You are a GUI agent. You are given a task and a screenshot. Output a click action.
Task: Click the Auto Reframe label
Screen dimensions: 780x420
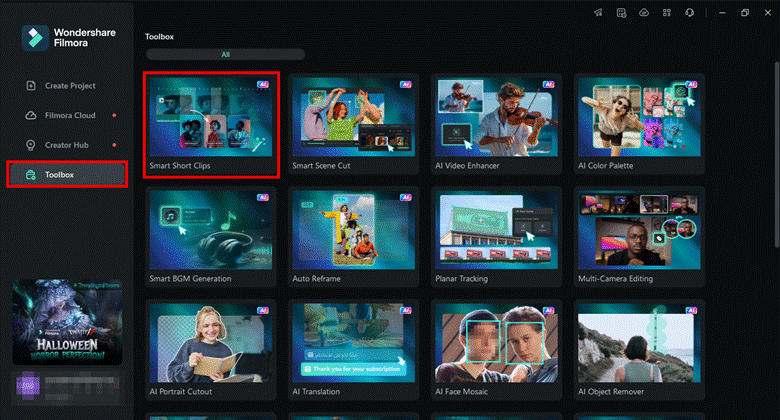[x=316, y=279]
